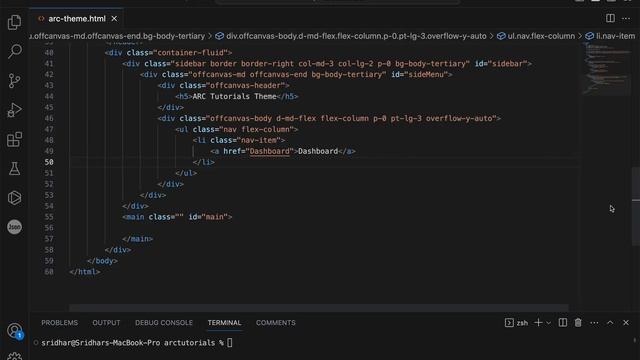Open Run and Debug view
The width and height of the screenshot is (640, 360).
pos(14,110)
